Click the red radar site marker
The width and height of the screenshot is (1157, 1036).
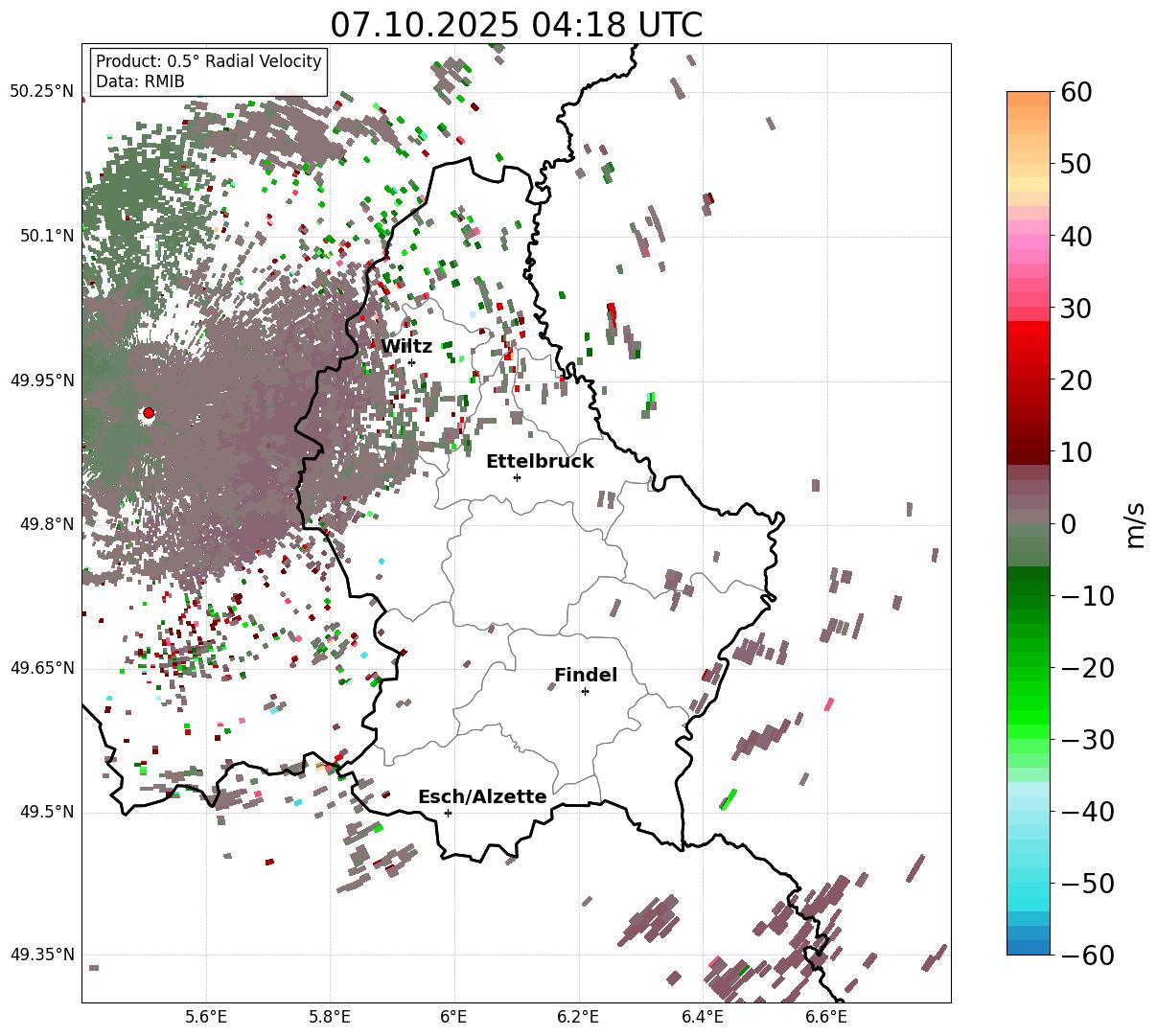149,413
